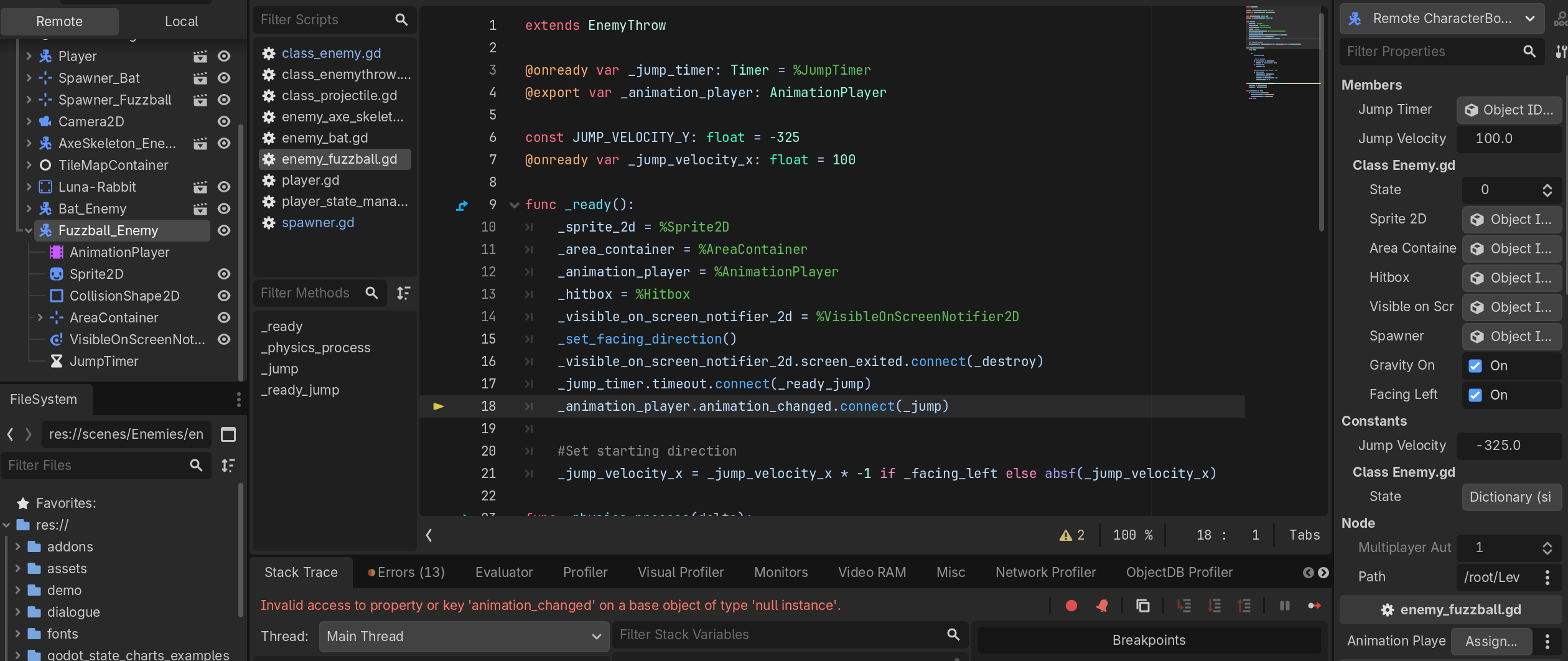This screenshot has width=1568, height=661.
Task: Click the override arrow icon beside _ready
Action: 462,205
